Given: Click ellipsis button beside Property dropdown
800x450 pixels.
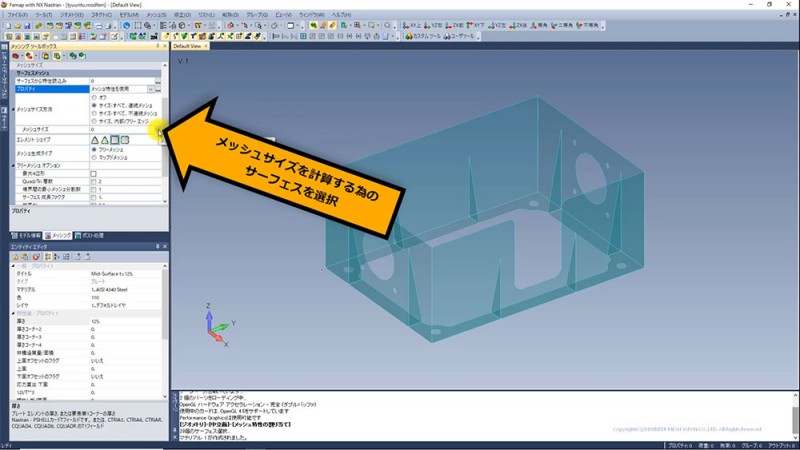Looking at the screenshot, I should [x=158, y=89].
